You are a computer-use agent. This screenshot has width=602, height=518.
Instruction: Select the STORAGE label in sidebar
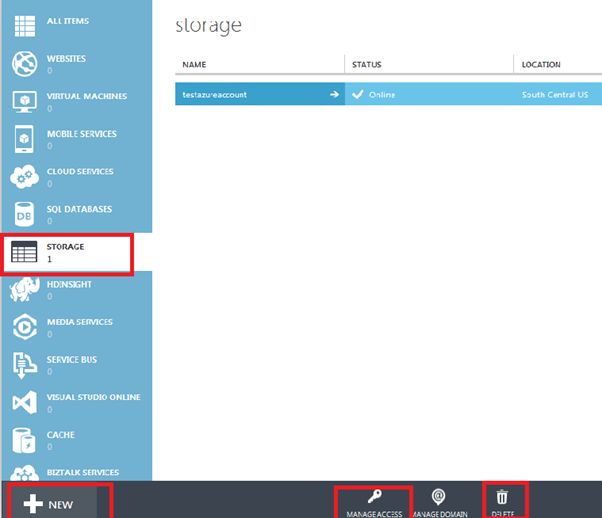65,247
